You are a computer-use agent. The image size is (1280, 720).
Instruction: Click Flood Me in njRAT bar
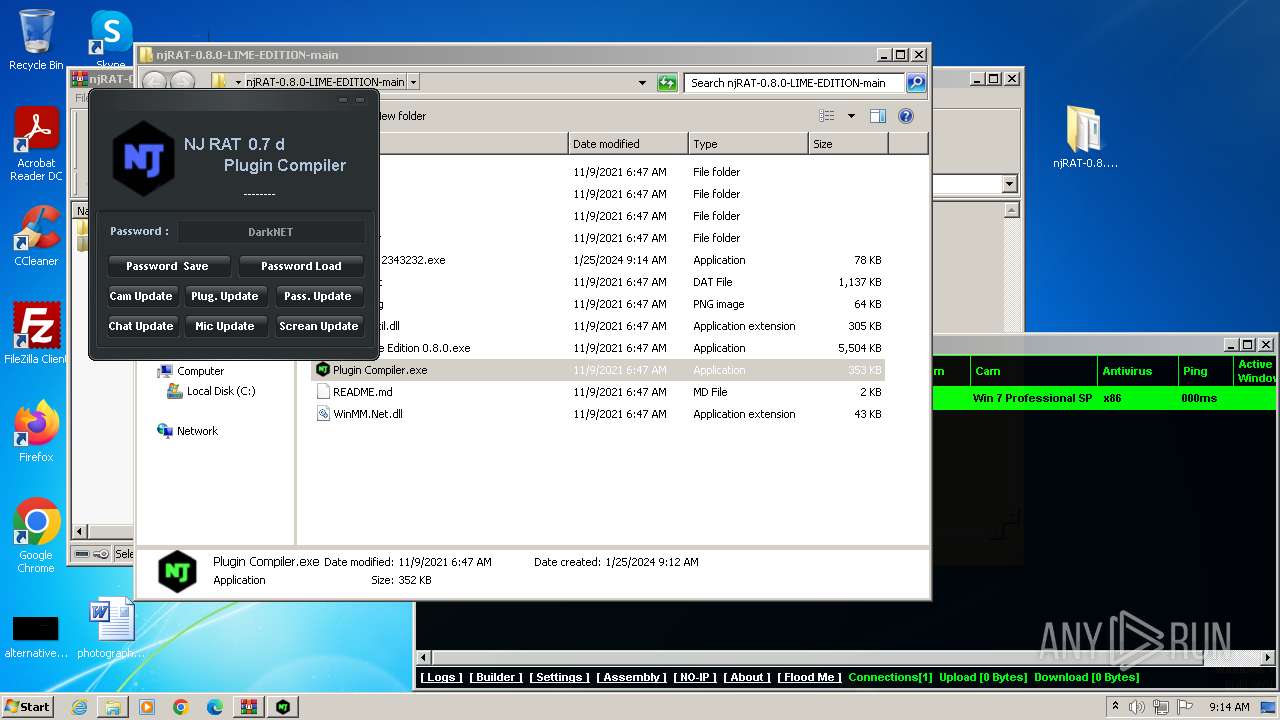tap(809, 677)
